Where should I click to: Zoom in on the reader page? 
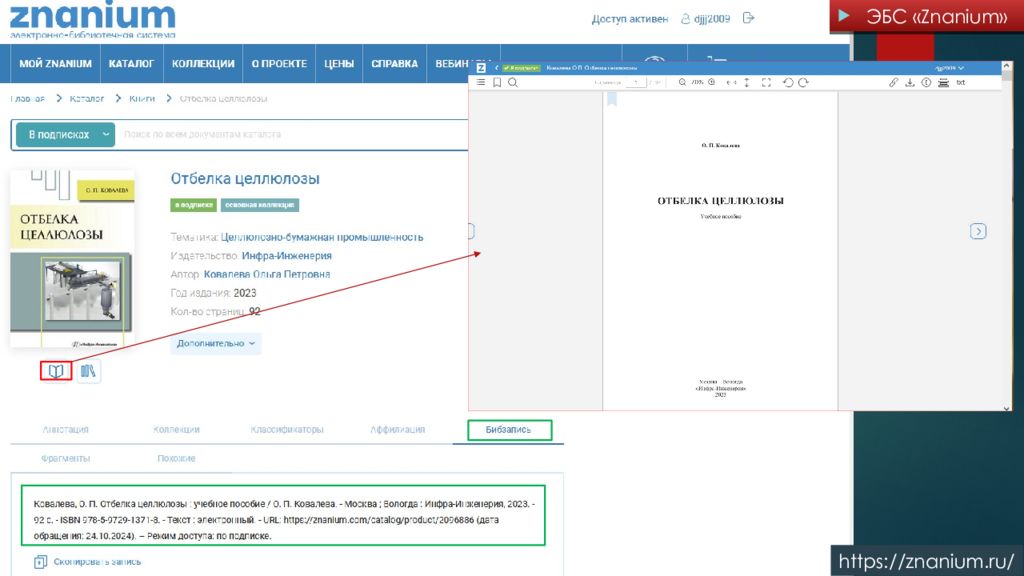coord(712,82)
